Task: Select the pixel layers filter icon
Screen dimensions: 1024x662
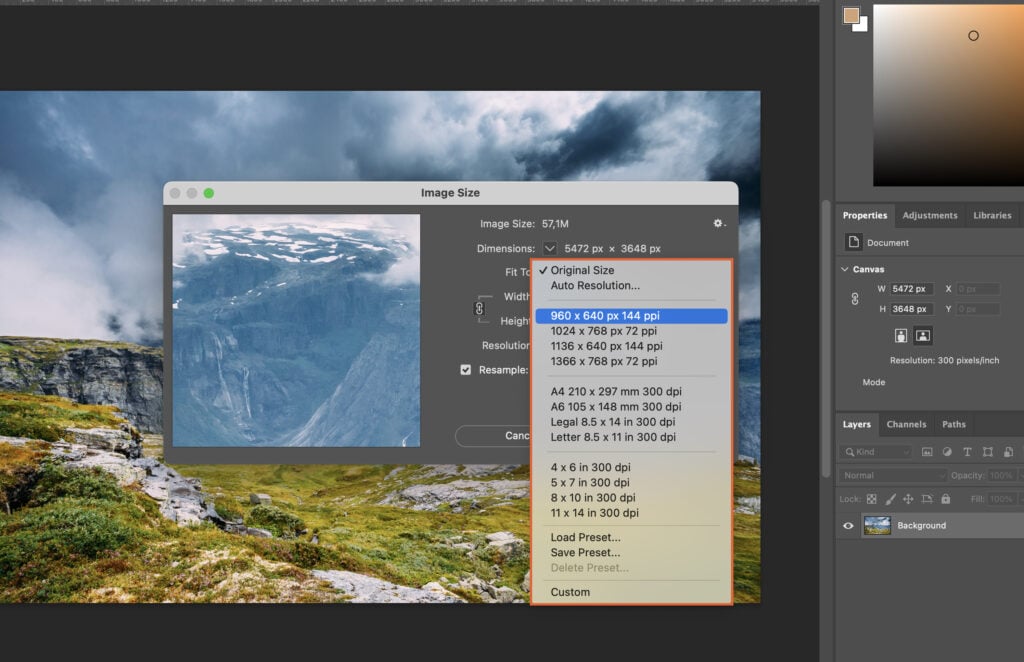Action: pos(928,452)
